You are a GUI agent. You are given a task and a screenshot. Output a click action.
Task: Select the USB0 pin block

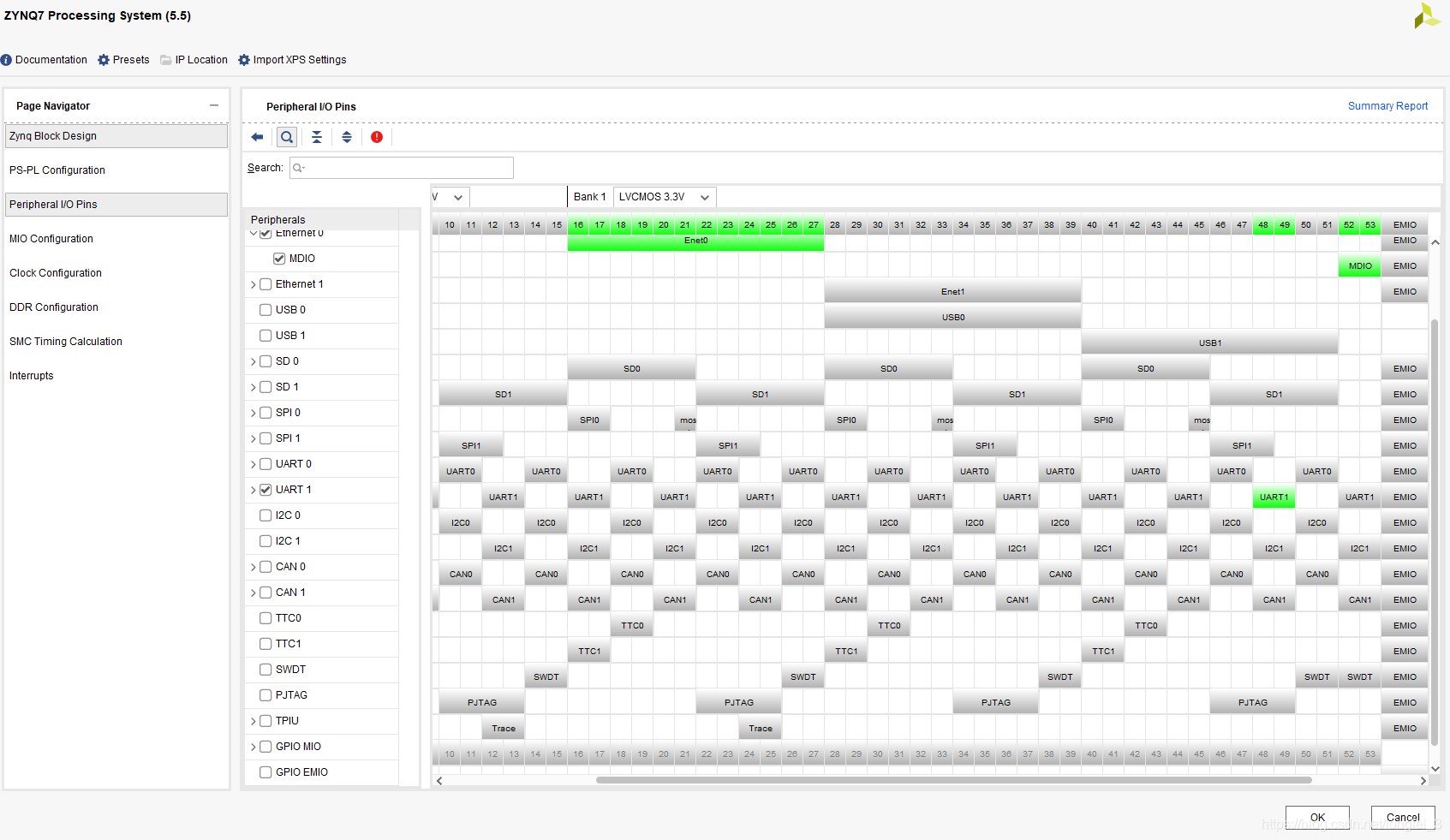pyautogui.click(x=952, y=318)
